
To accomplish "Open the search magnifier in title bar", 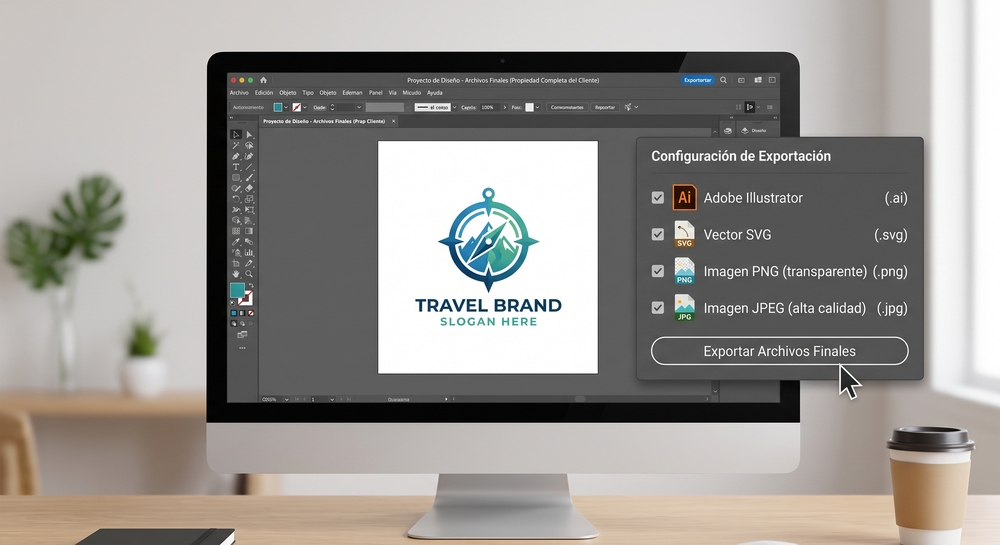I will (723, 80).
